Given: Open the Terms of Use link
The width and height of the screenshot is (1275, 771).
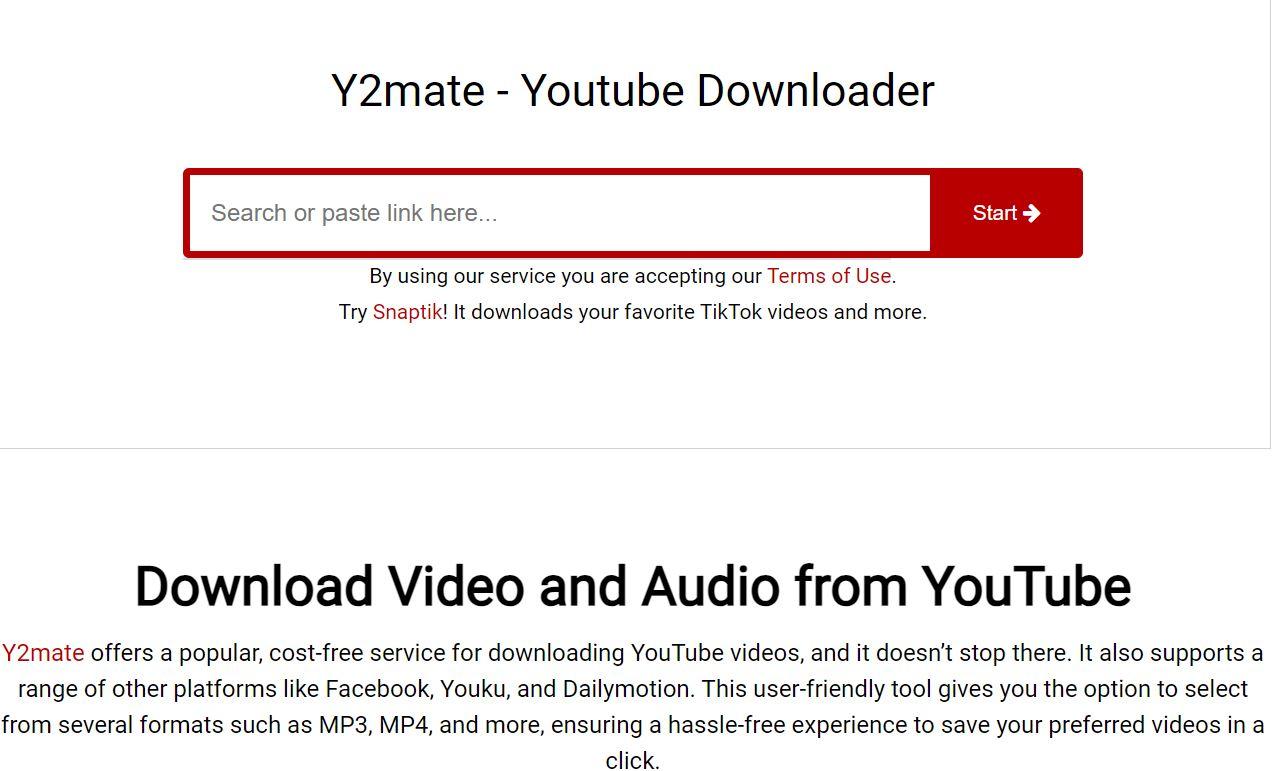Looking at the screenshot, I should pyautogui.click(x=828, y=276).
